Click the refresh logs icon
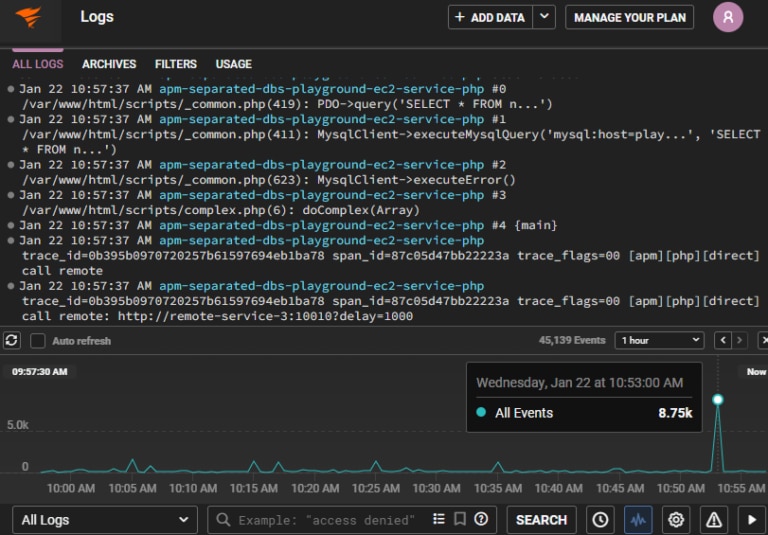Image resolution: width=768 pixels, height=535 pixels. click(x=12, y=341)
